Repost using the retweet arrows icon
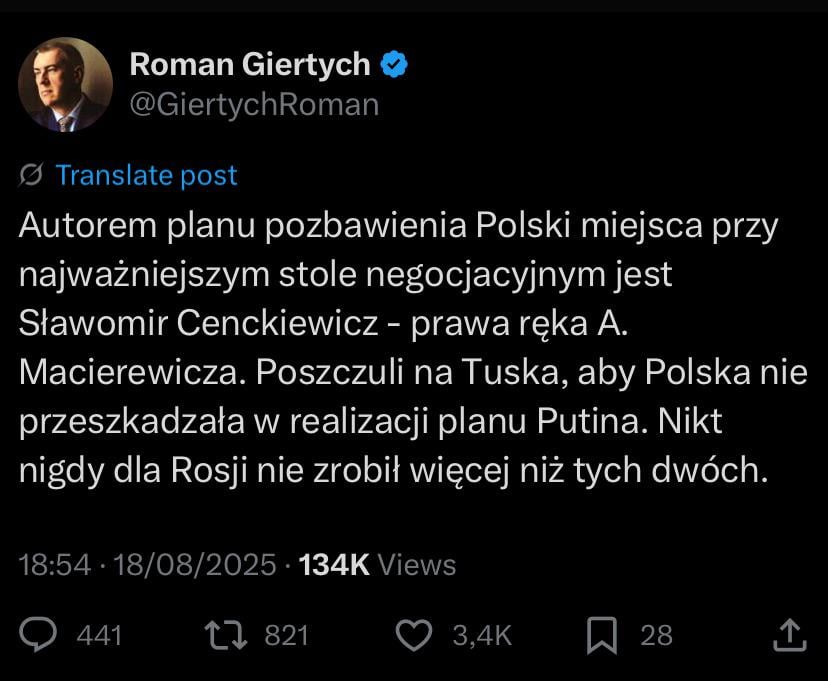This screenshot has width=828, height=681. (225, 635)
